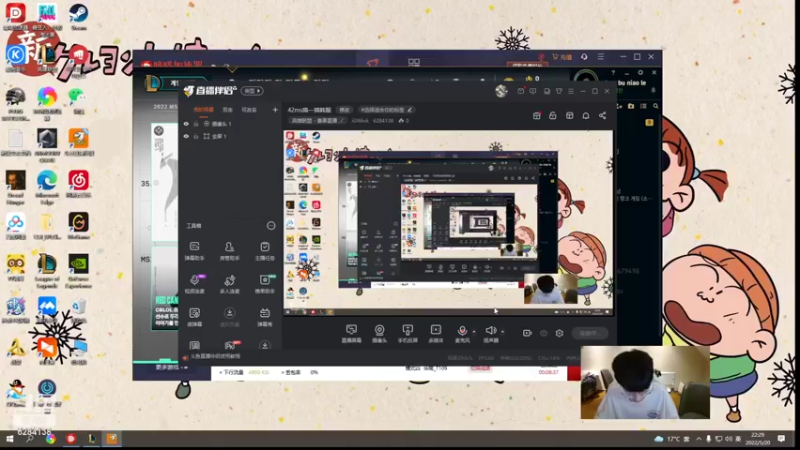Add a screen capture source from bottom bar
Image resolution: width=800 pixels, height=450 pixels.
[351, 333]
